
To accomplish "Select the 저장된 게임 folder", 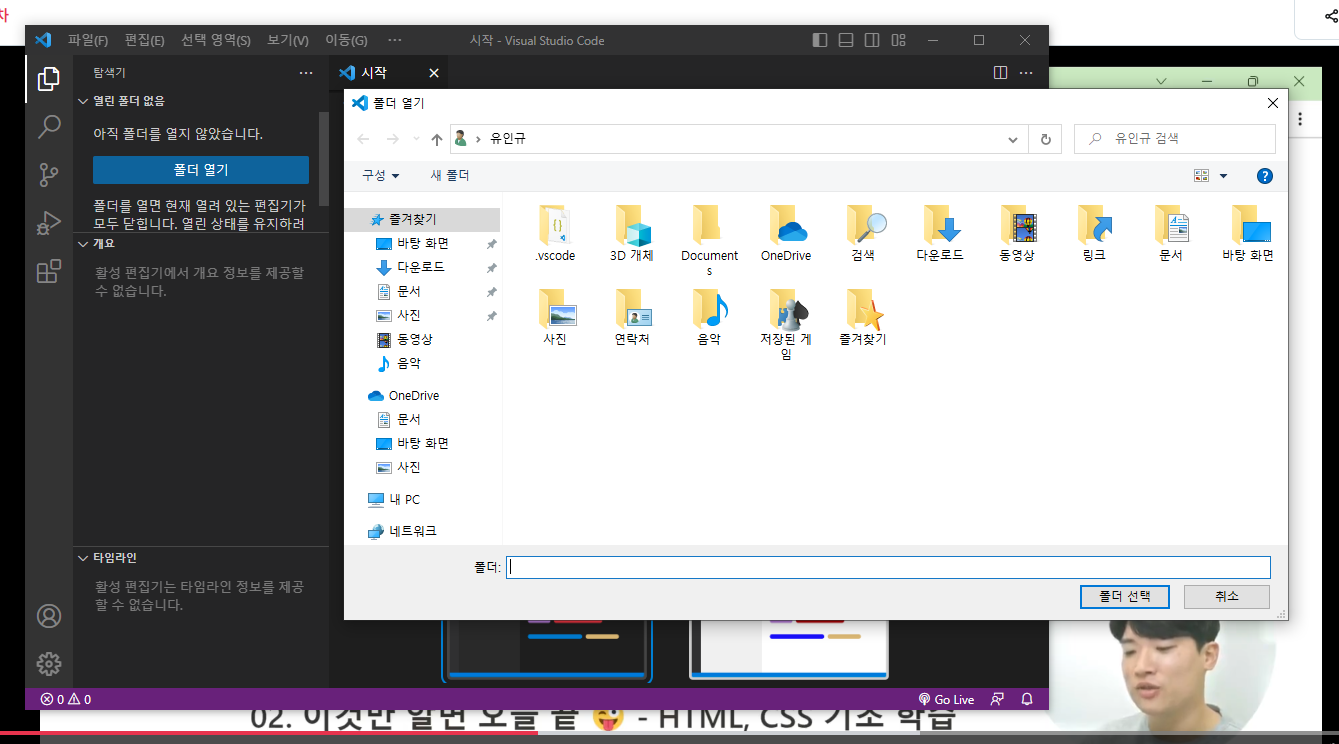I will [786, 324].
